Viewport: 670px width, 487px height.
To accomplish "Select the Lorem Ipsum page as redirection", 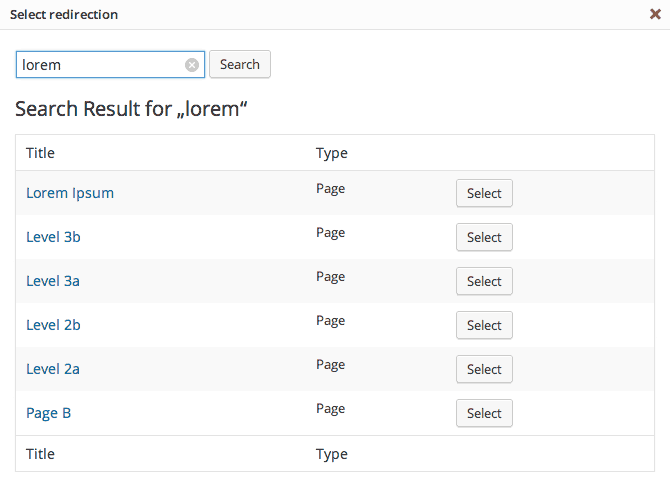I will [484, 193].
